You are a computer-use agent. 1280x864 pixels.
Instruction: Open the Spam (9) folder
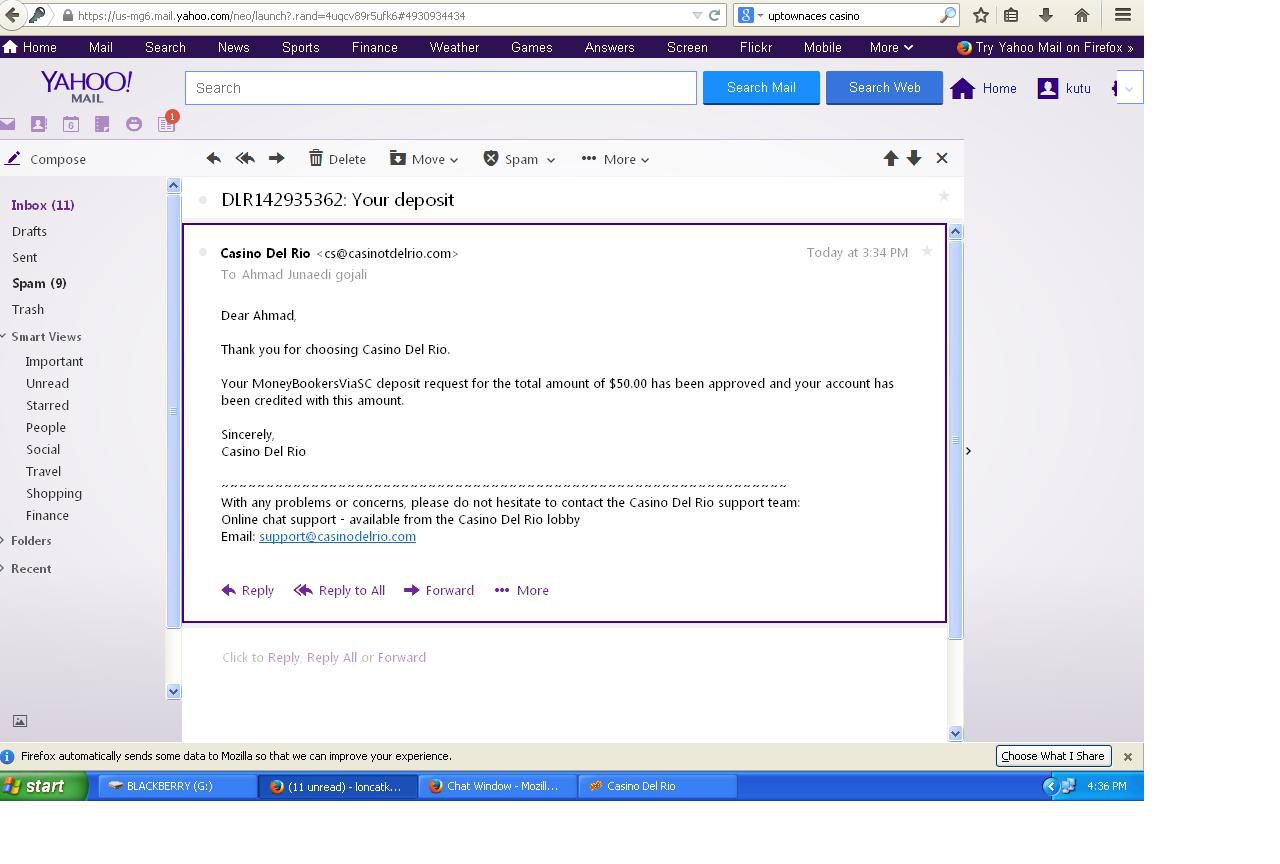tap(39, 283)
